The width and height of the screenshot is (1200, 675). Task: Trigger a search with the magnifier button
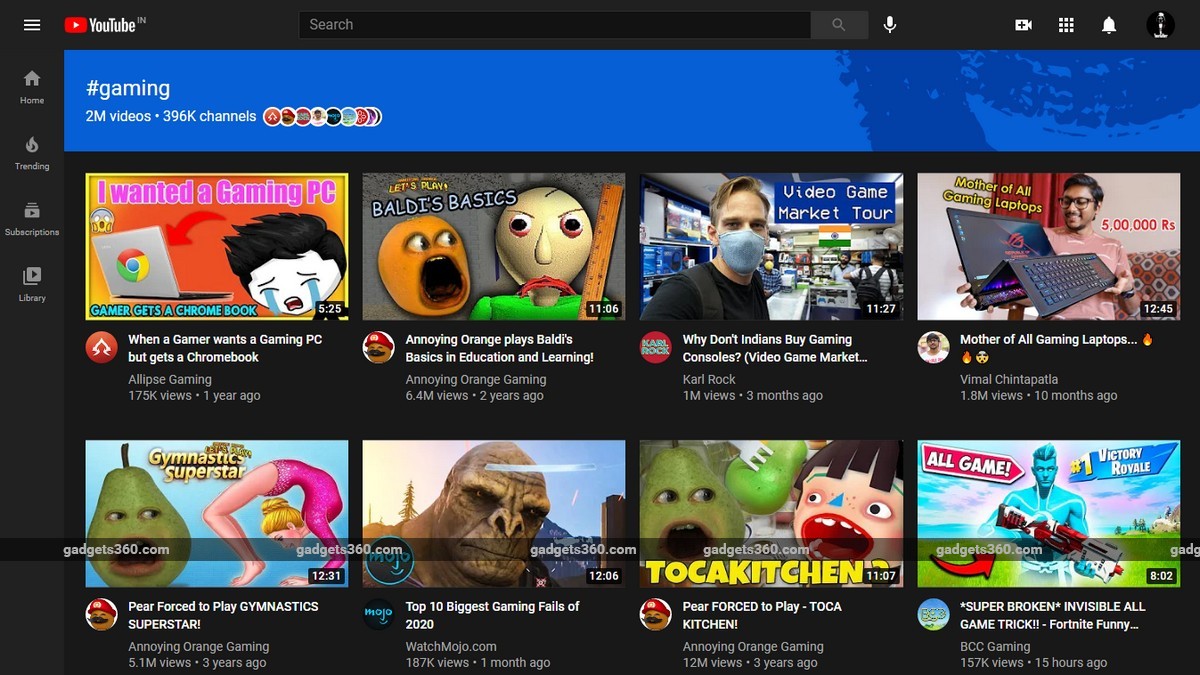[837, 24]
